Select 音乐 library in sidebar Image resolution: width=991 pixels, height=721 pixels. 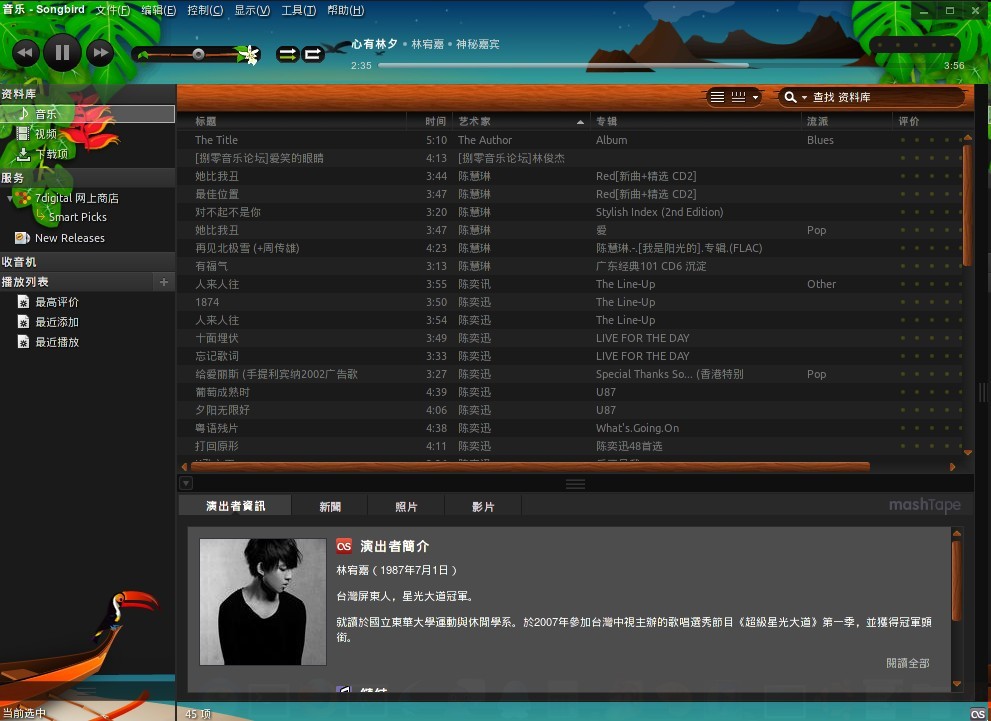coord(88,114)
